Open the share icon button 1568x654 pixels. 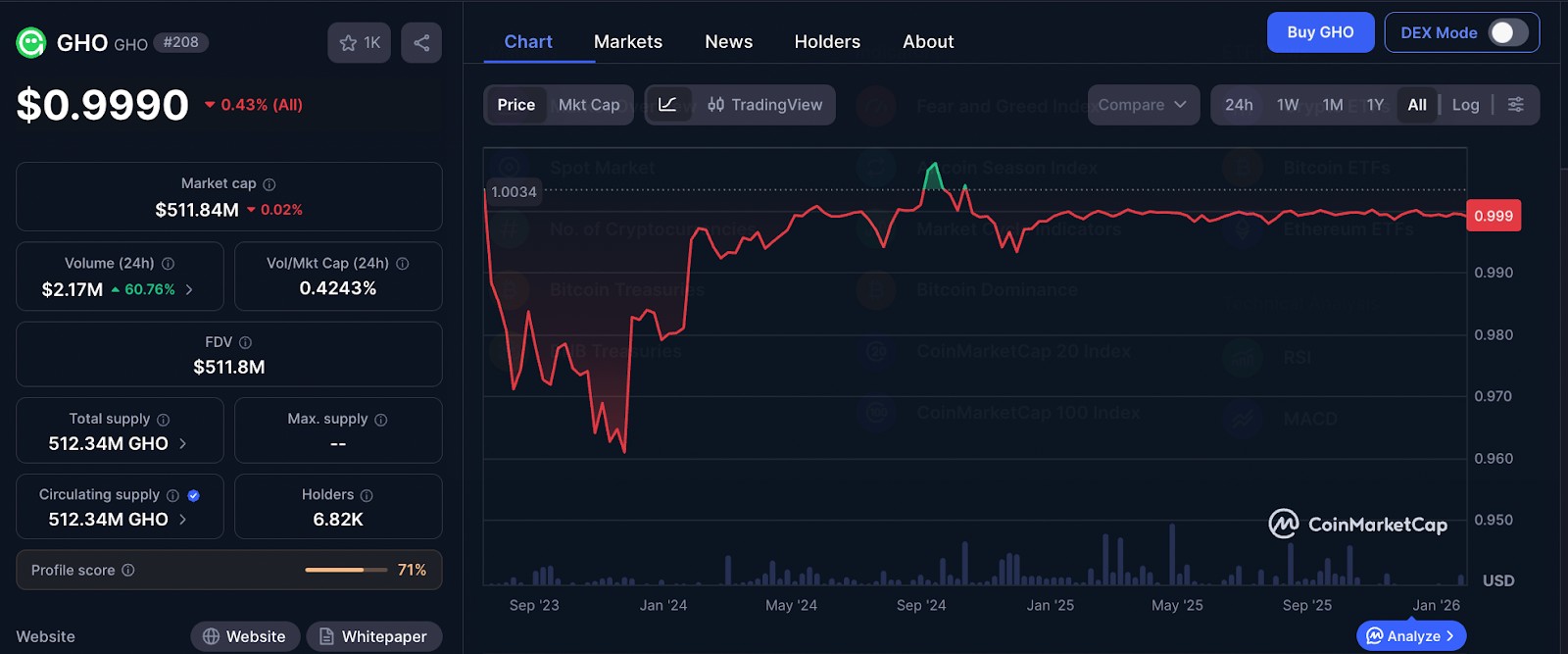(x=421, y=43)
